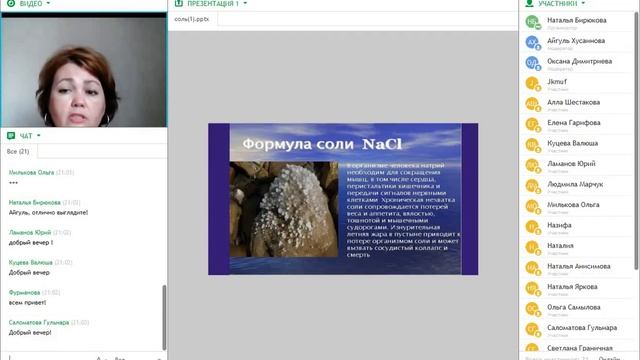The height and width of the screenshot is (360, 640).
Task: Click chat sender Куцева Валюша
Action: (x=31, y=262)
